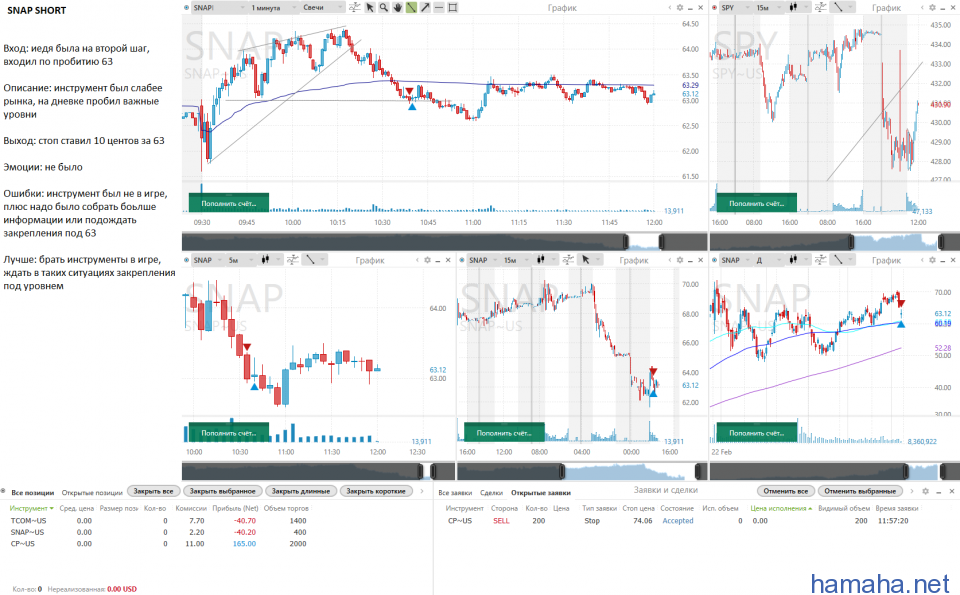960x595 pixels.
Task: Switch to the Все позиции tab
Action: (x=32, y=492)
